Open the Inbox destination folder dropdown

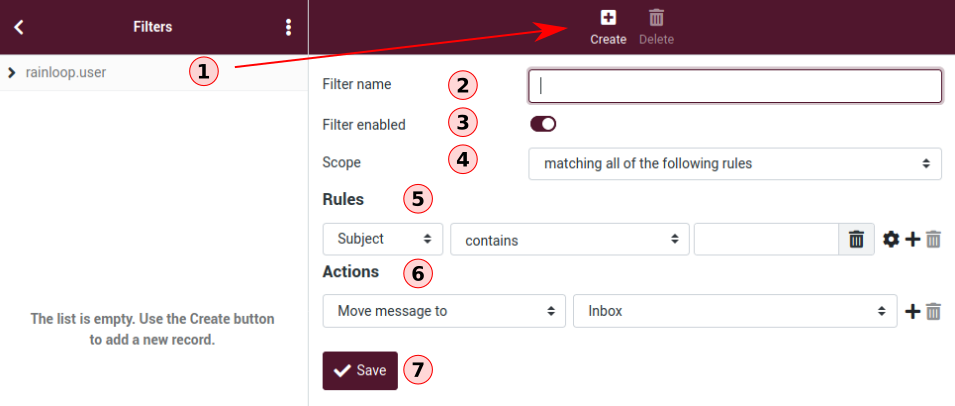point(735,311)
